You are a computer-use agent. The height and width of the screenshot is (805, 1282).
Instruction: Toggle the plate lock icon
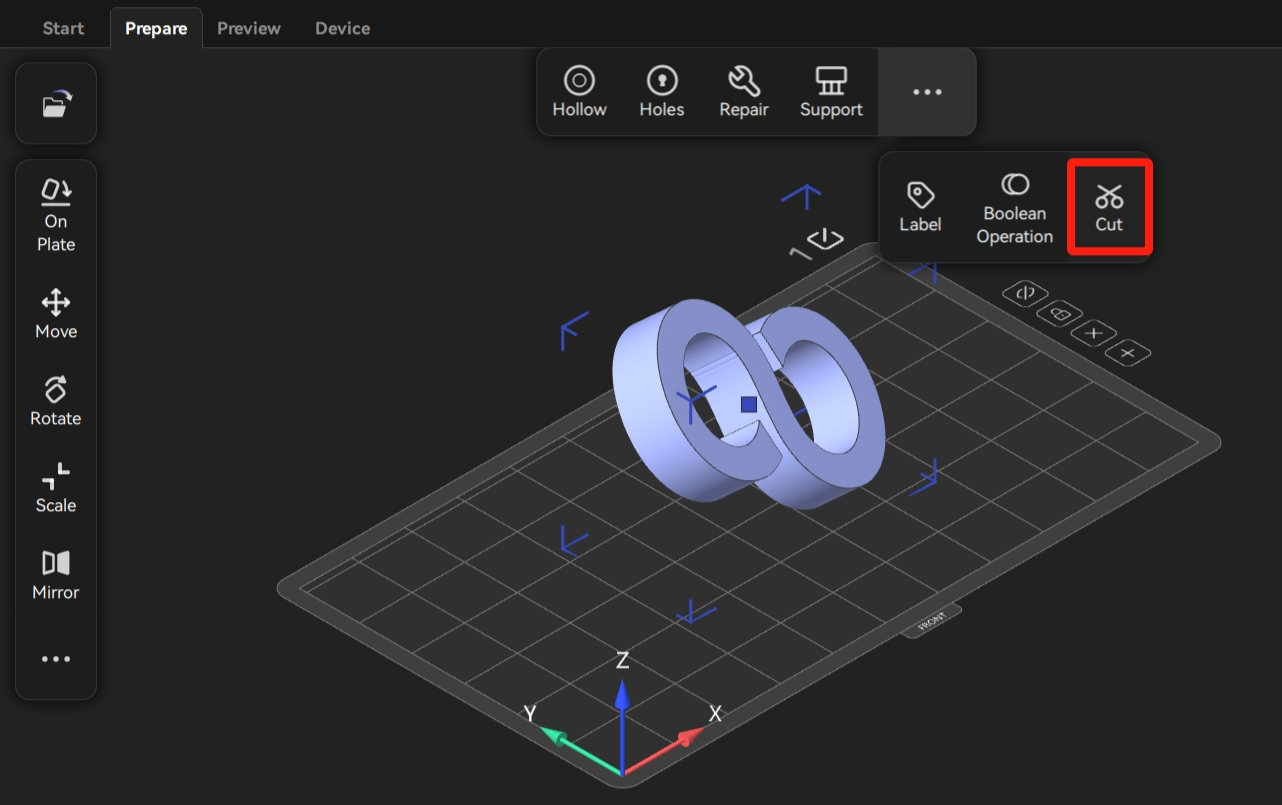(x=1060, y=314)
